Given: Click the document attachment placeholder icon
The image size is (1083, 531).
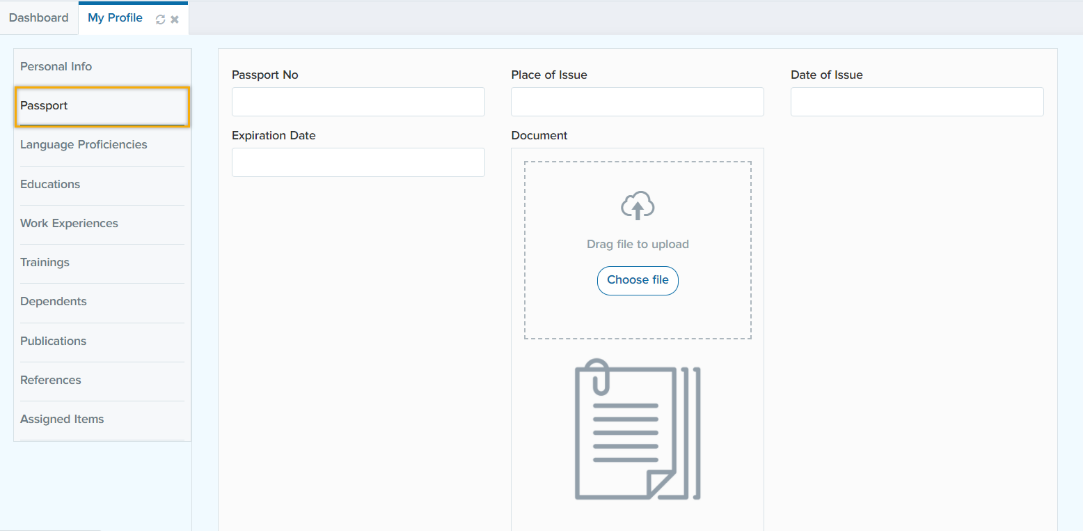Looking at the screenshot, I should pyautogui.click(x=637, y=429).
